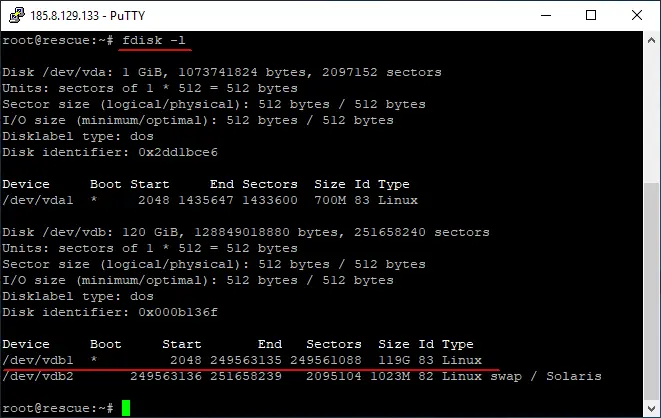
Task: Click the green terminal cursor block
Action: pyautogui.click(x=126, y=408)
